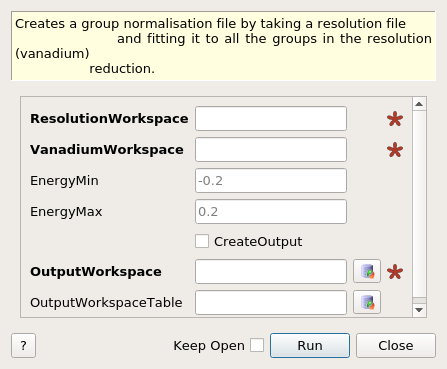Run the algorithm with the Run button

pos(310,345)
